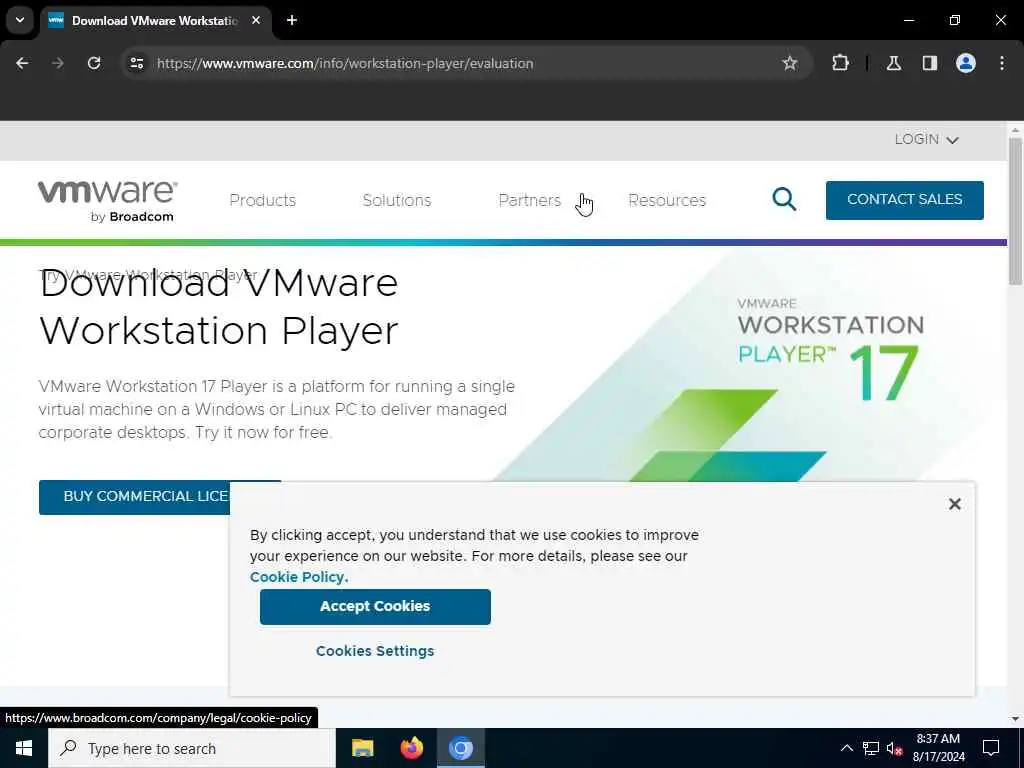Open the taskbar clock and date

pos(938,748)
